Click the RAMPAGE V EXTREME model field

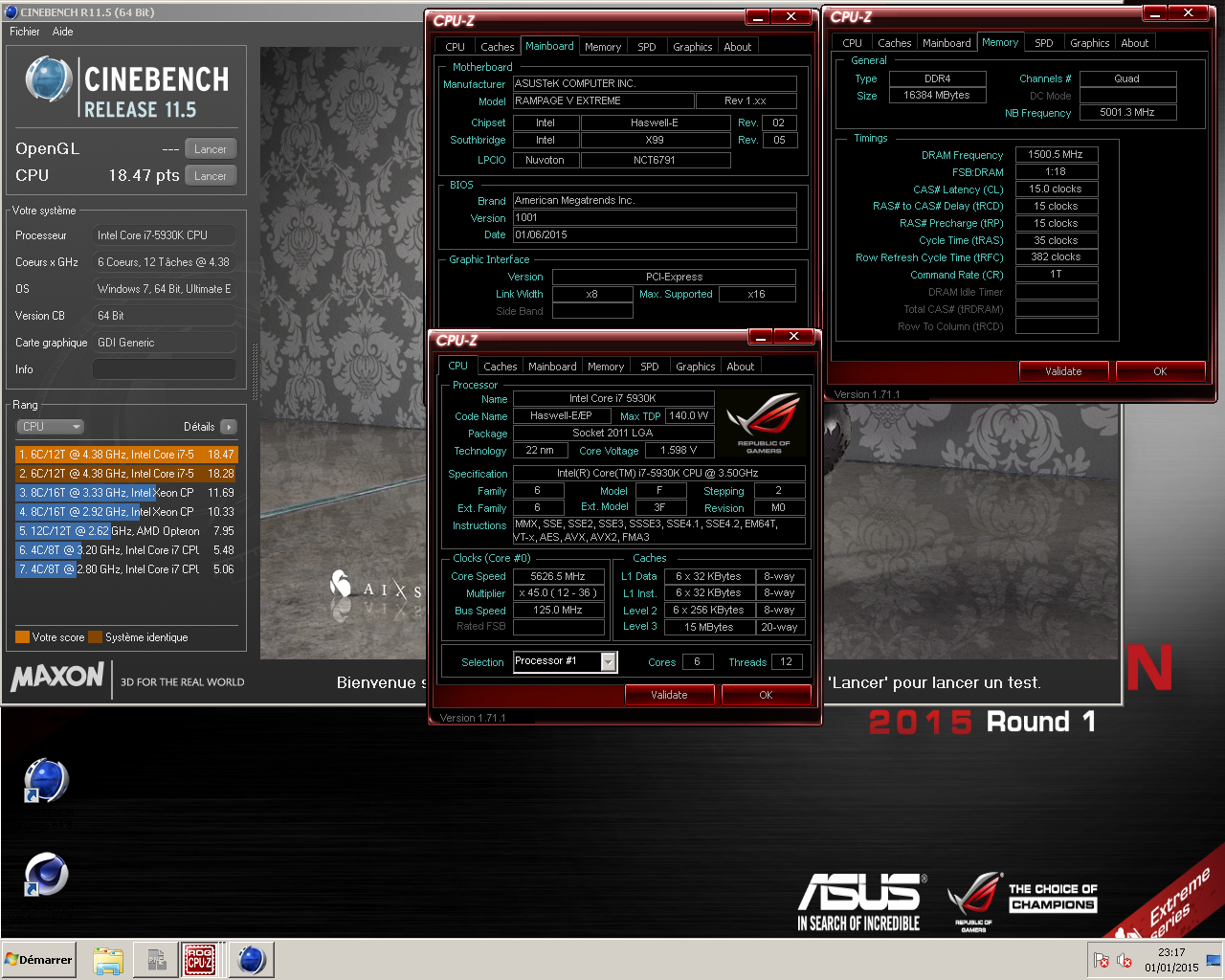point(603,100)
